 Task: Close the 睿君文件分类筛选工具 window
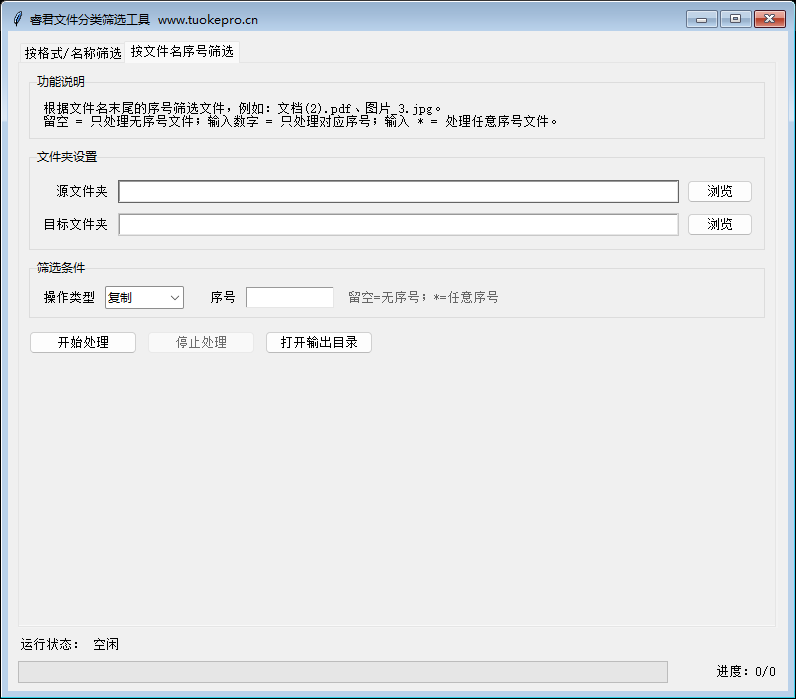point(770,19)
